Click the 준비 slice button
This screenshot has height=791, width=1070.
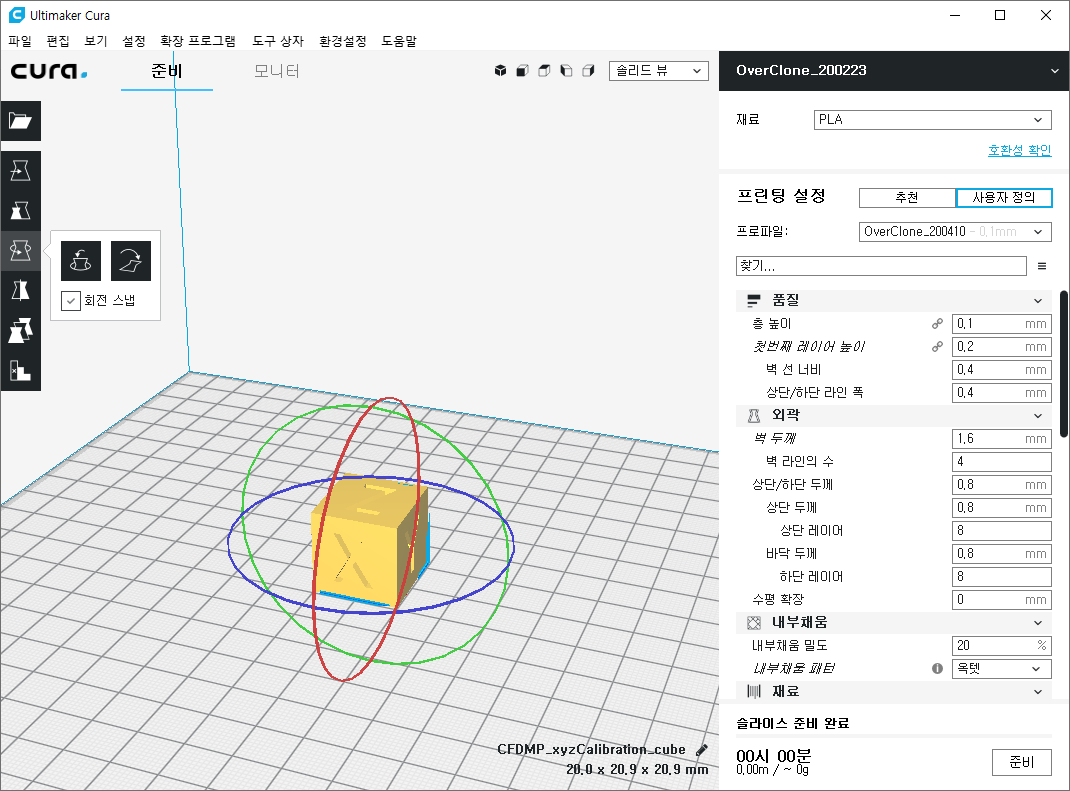click(1022, 762)
